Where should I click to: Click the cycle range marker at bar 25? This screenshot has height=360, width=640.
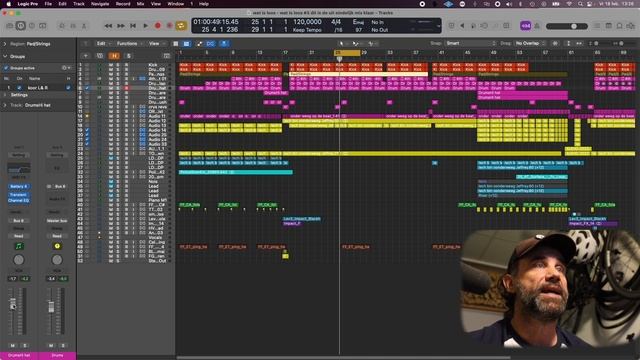[347, 53]
